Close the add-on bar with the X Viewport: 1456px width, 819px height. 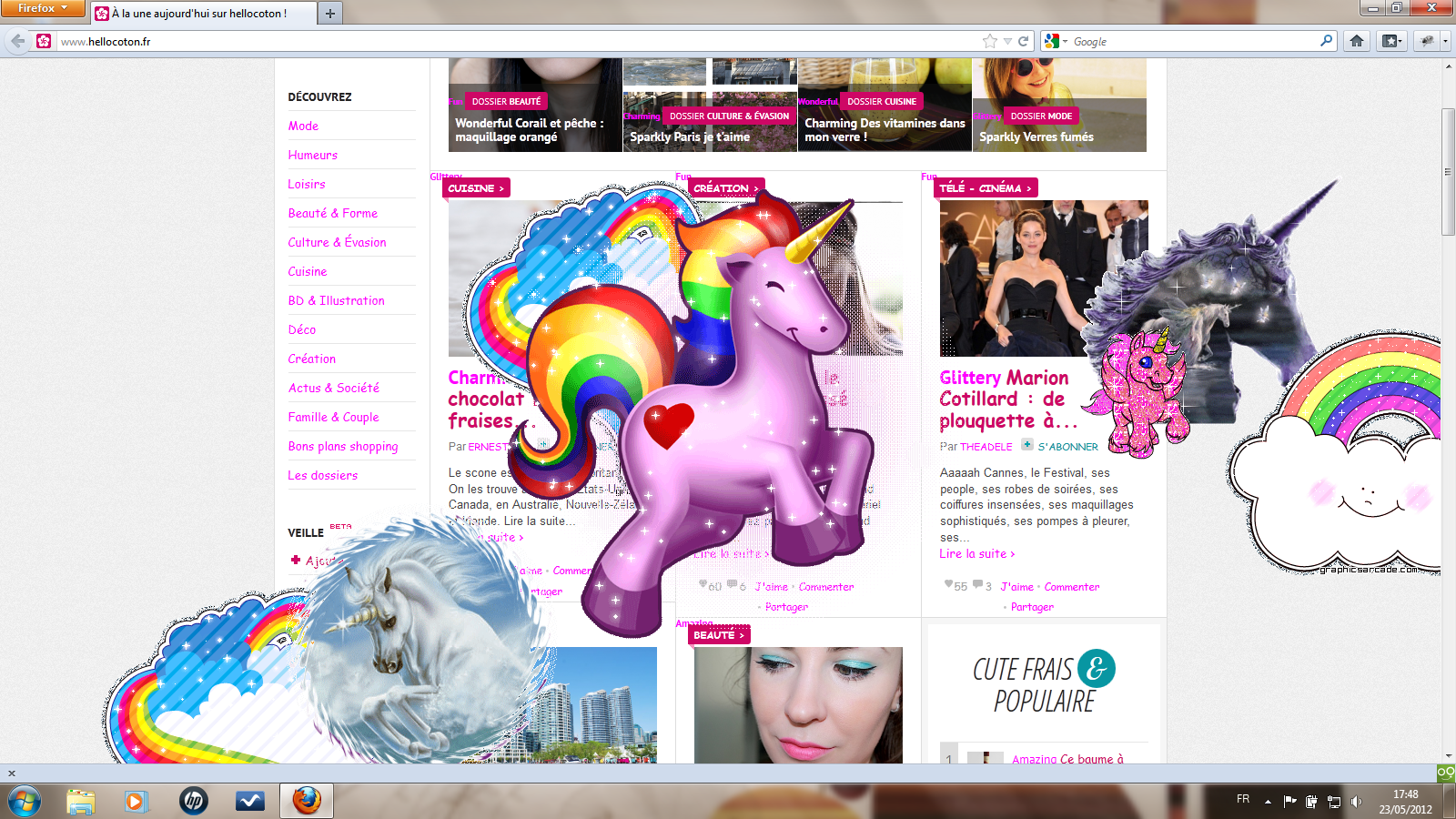[x=12, y=773]
